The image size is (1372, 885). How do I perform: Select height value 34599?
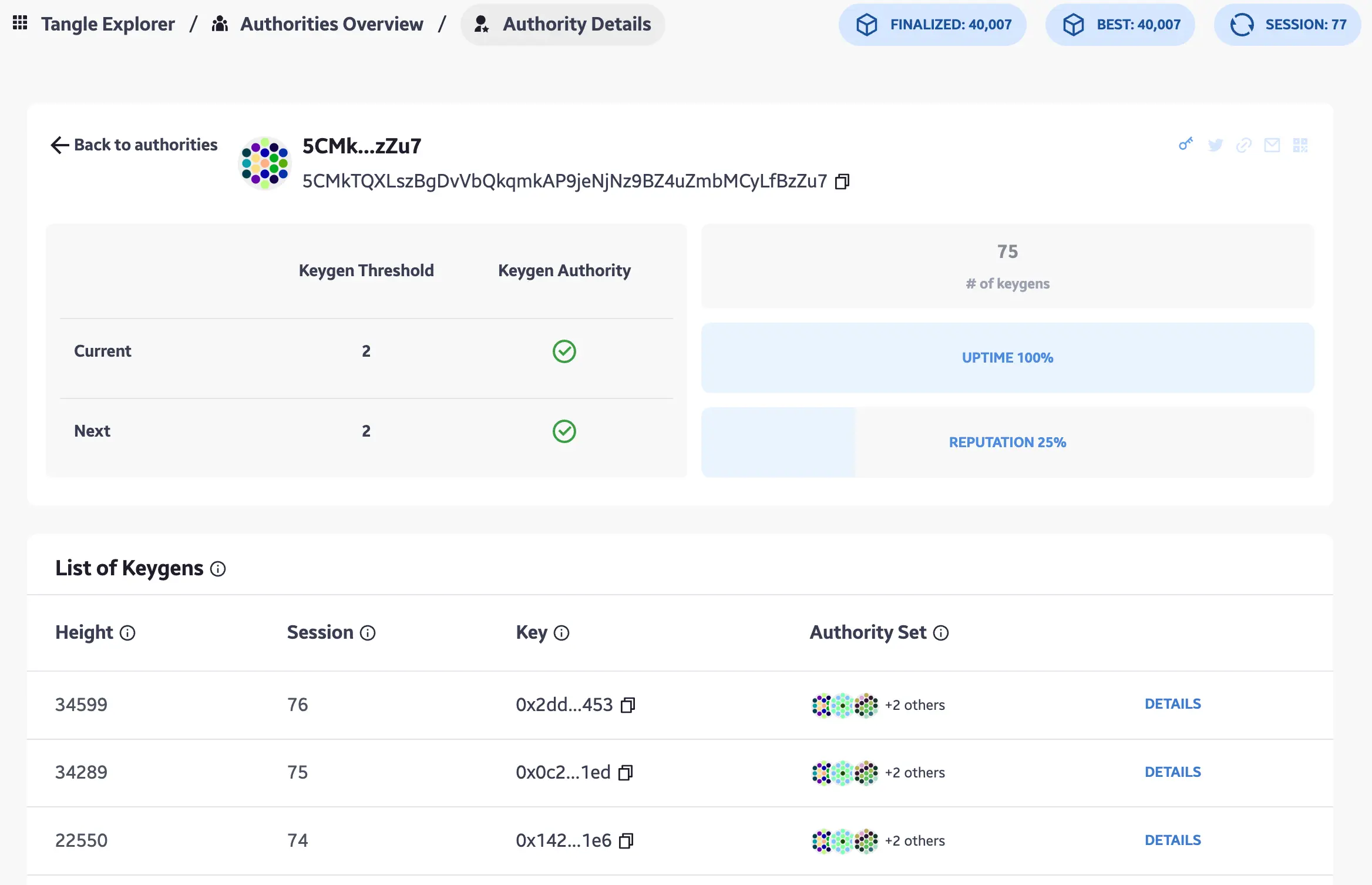point(81,705)
